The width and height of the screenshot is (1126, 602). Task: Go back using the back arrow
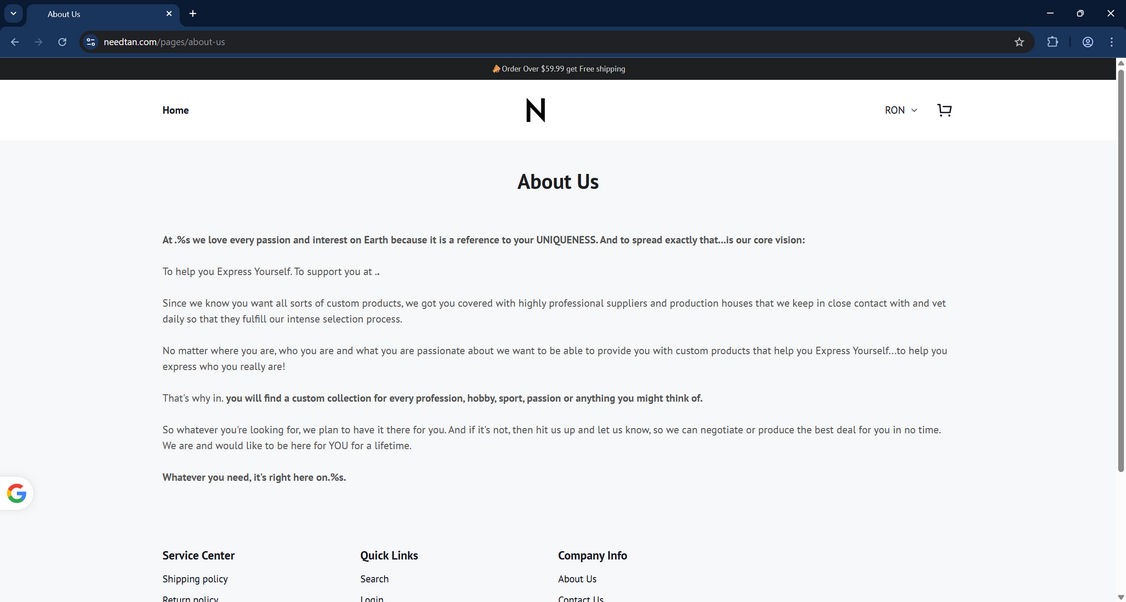point(14,42)
